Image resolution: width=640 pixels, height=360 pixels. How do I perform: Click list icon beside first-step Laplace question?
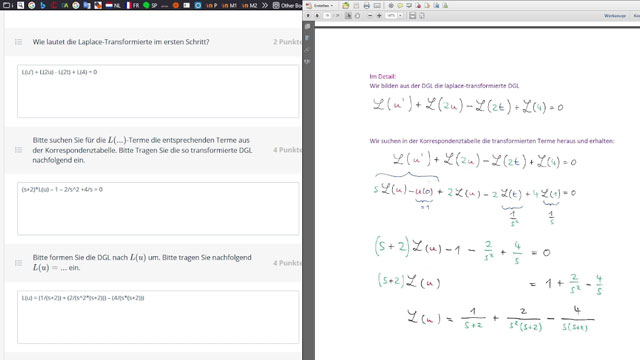click(x=18, y=42)
